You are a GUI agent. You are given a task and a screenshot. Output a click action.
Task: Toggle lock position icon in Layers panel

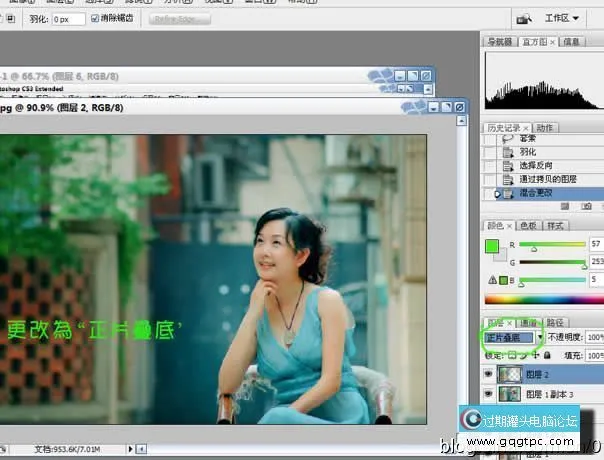click(536, 355)
